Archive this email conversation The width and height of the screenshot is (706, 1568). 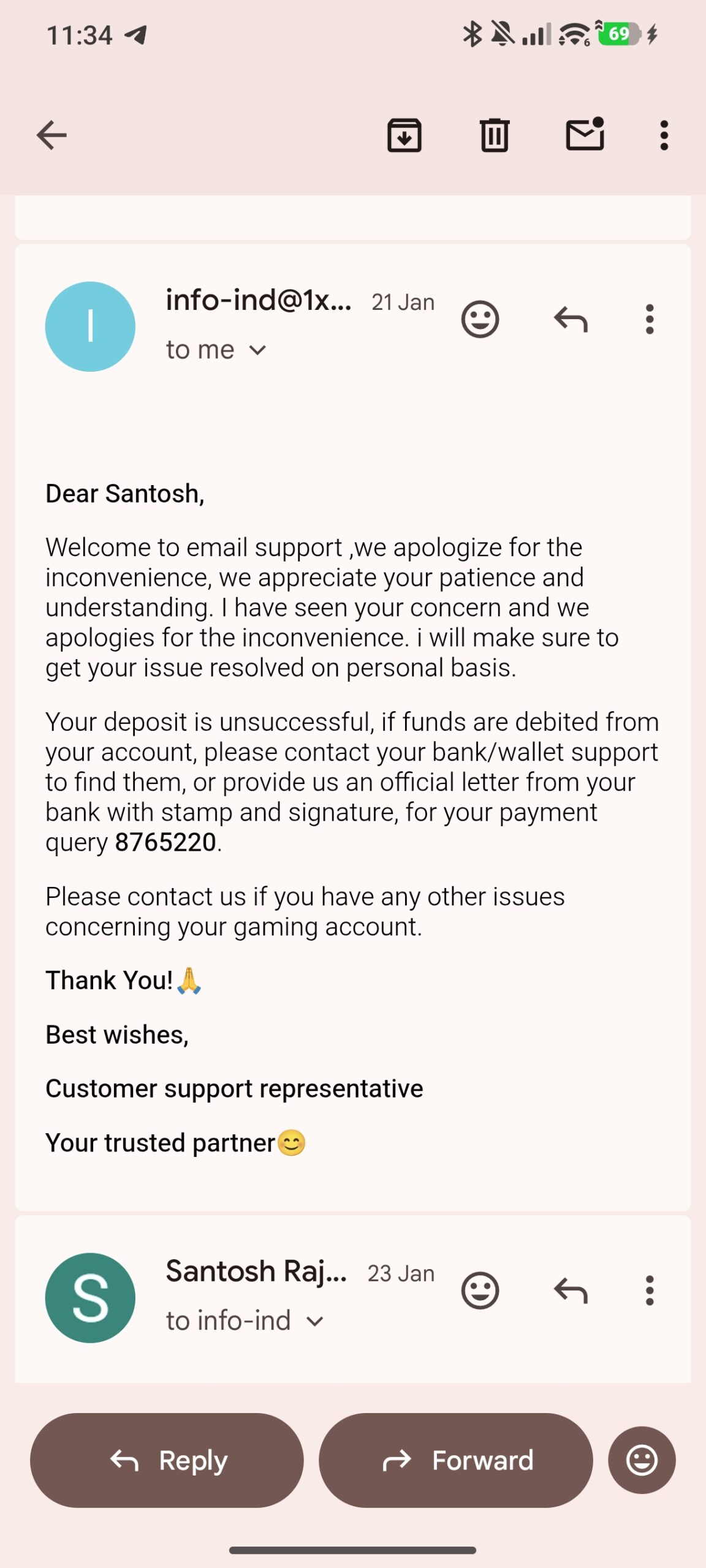pos(404,135)
